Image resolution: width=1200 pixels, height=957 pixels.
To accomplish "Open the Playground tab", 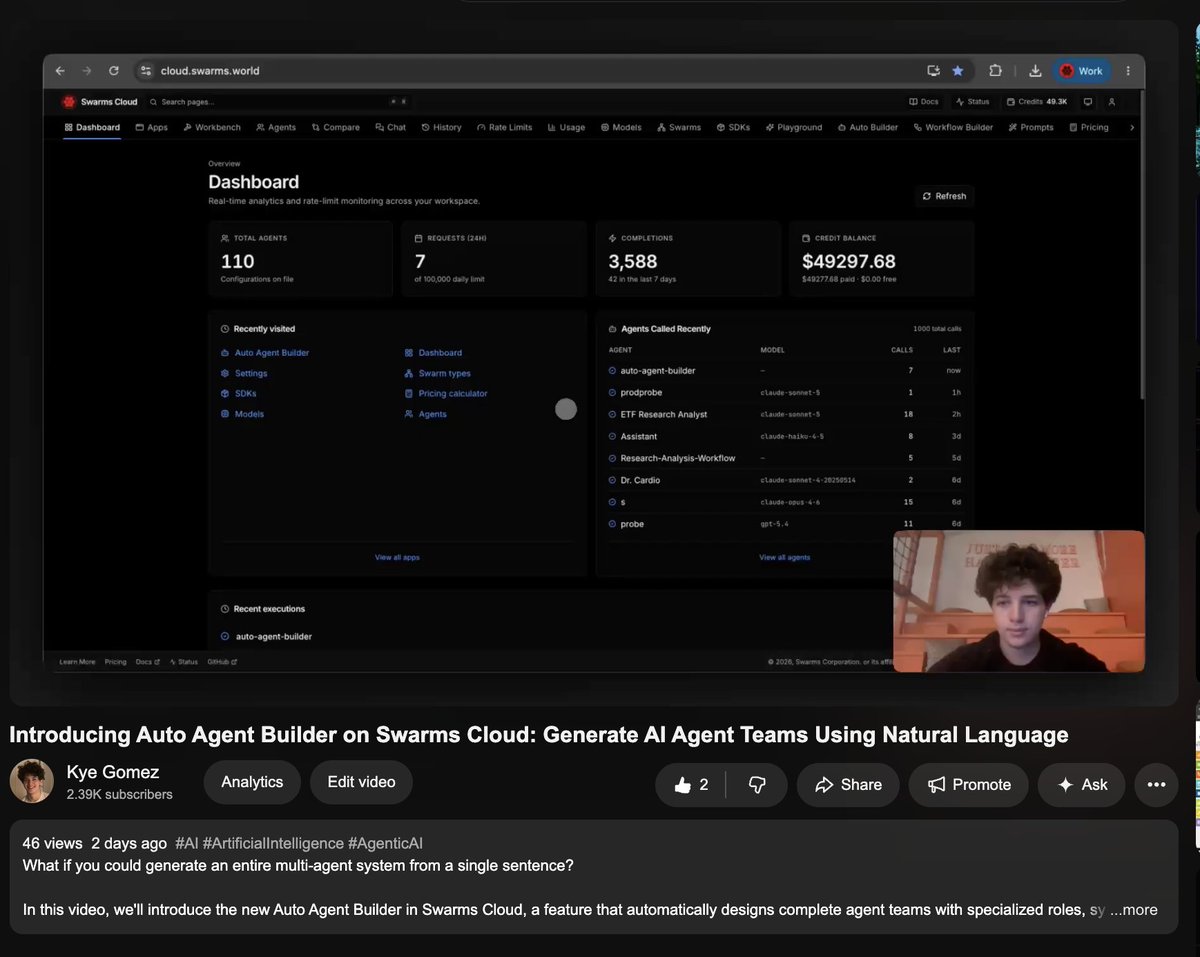I will coord(793,127).
